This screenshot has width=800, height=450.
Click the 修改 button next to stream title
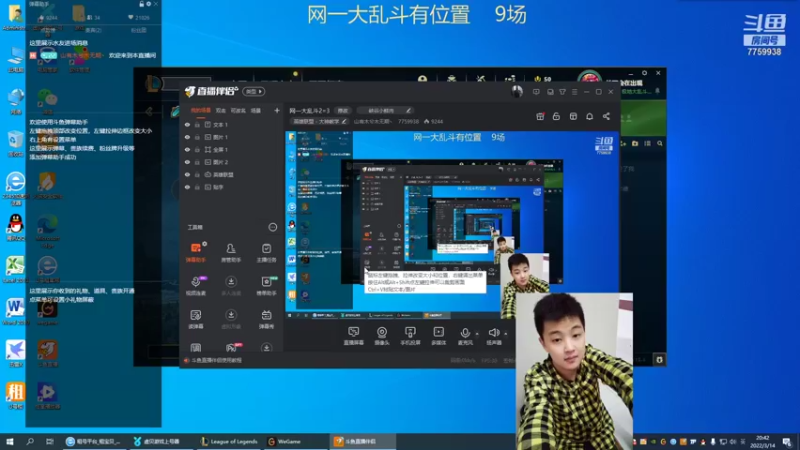click(342, 110)
